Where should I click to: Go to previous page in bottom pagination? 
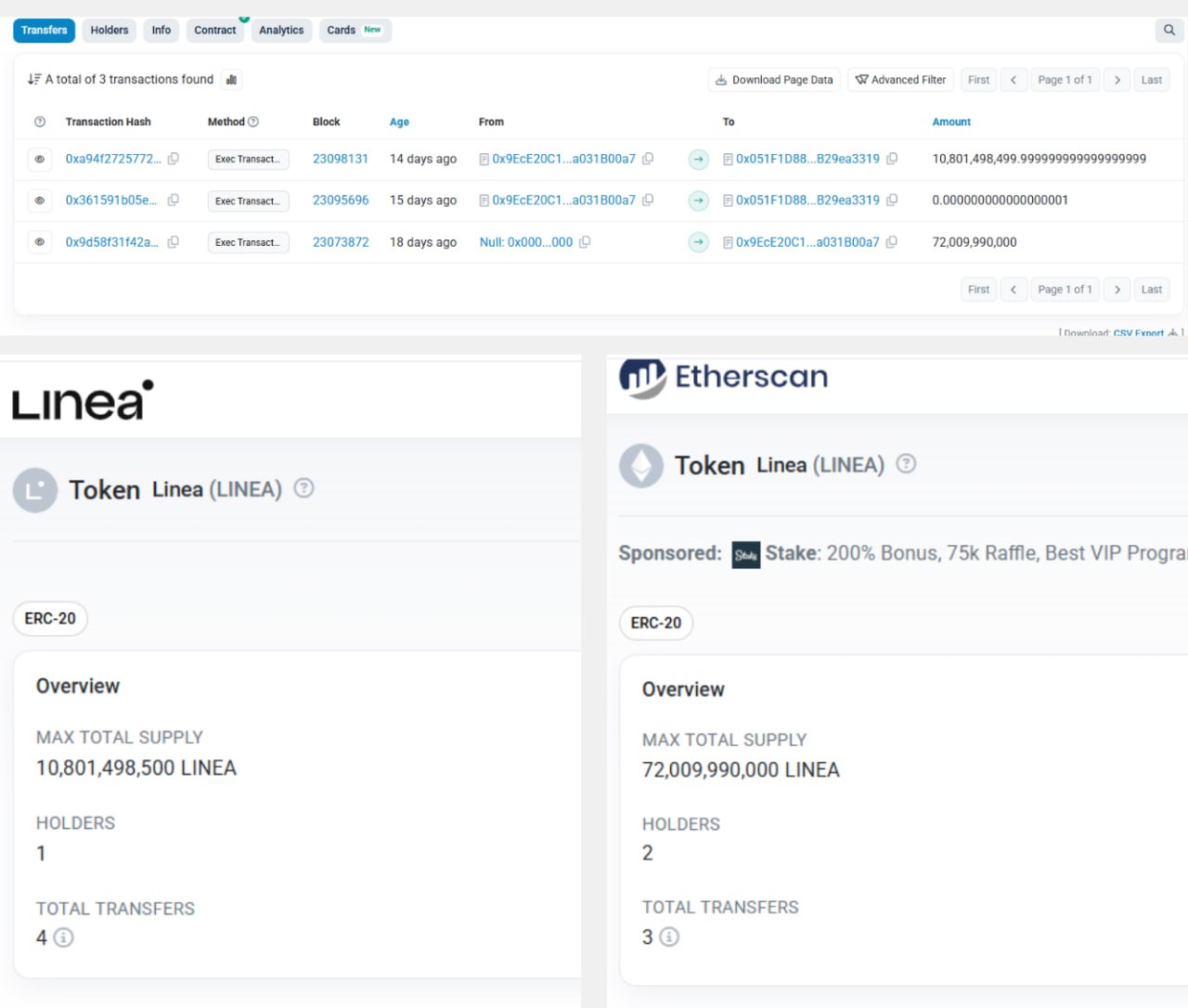point(1014,290)
